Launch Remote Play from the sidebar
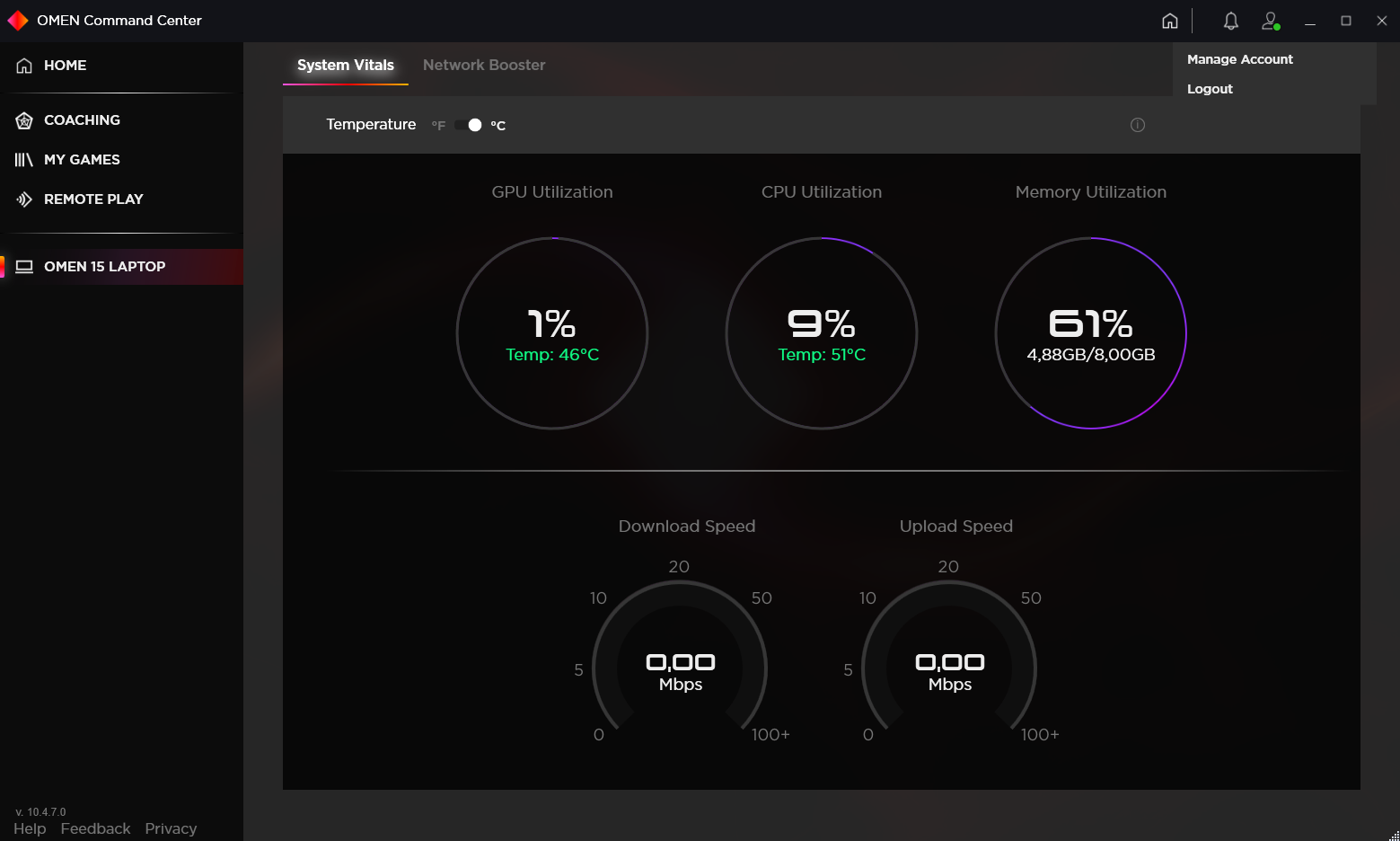 24,199
